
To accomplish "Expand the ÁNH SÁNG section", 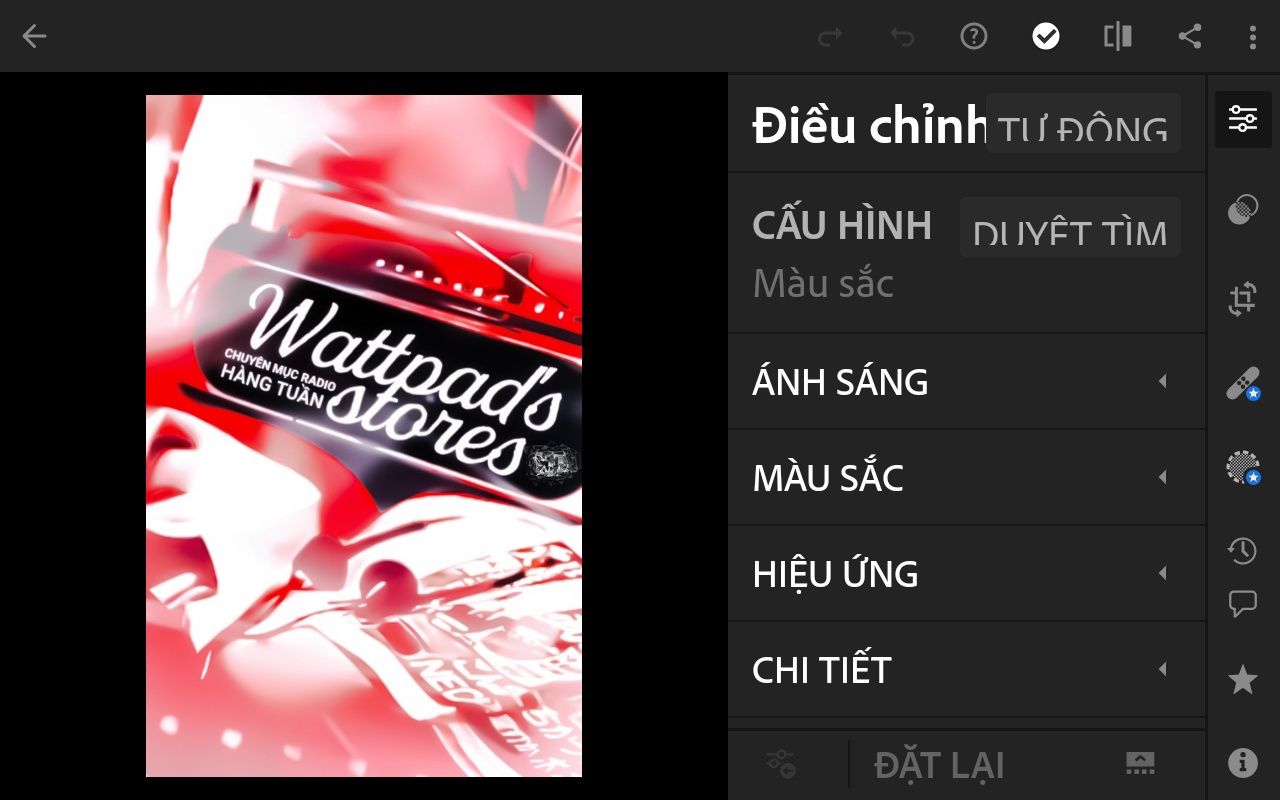I will point(966,382).
